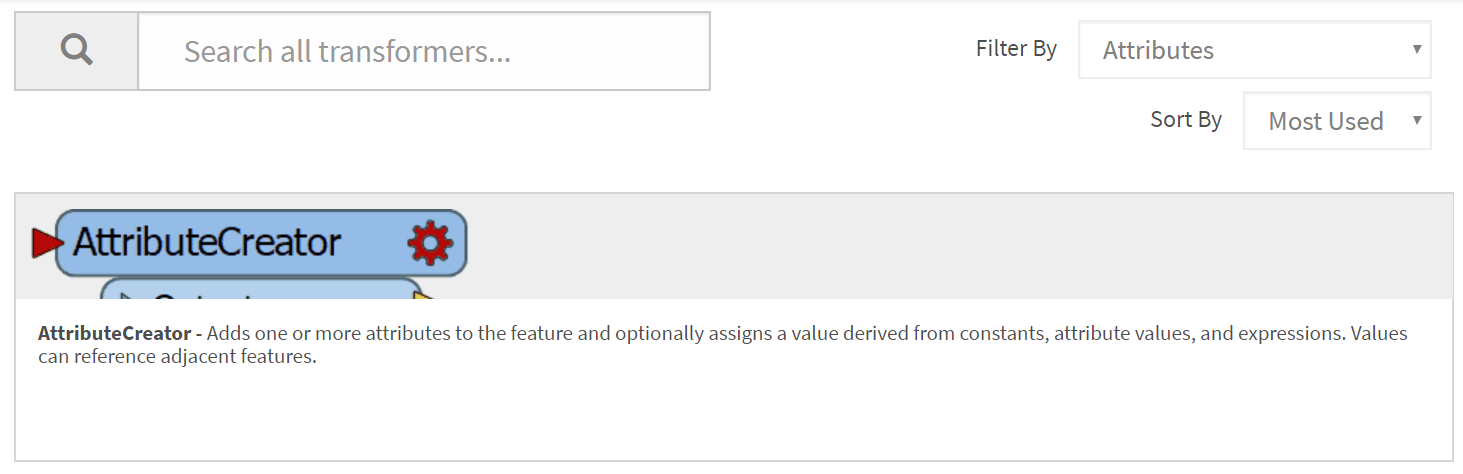Viewport: 1463px width, 474px height.
Task: Select the Attributes text in filter box
Action: coord(1158,50)
